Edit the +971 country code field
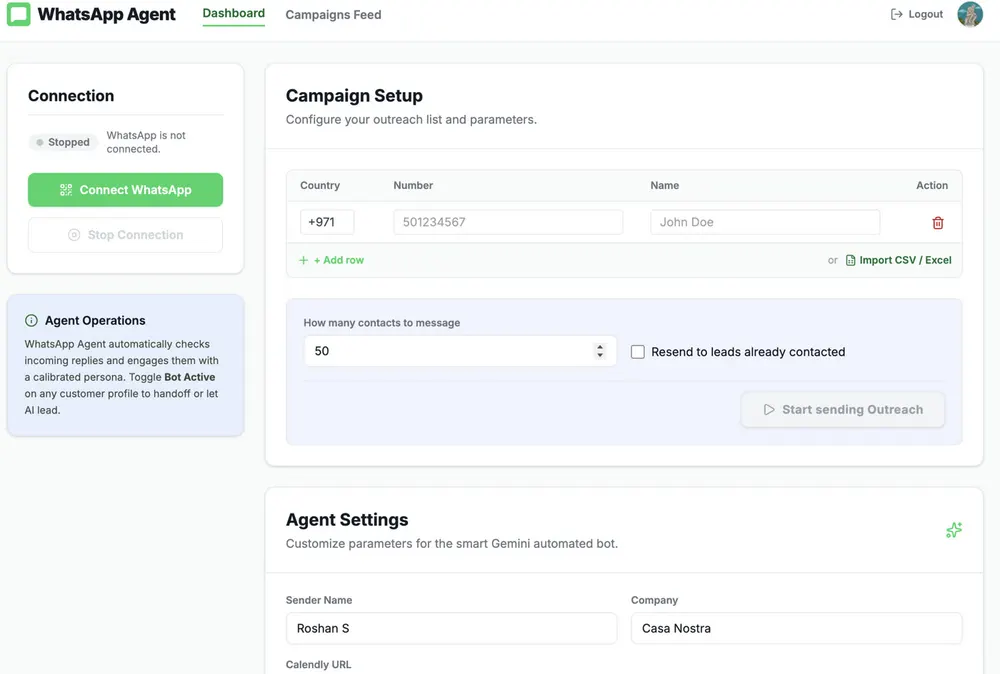 click(327, 222)
